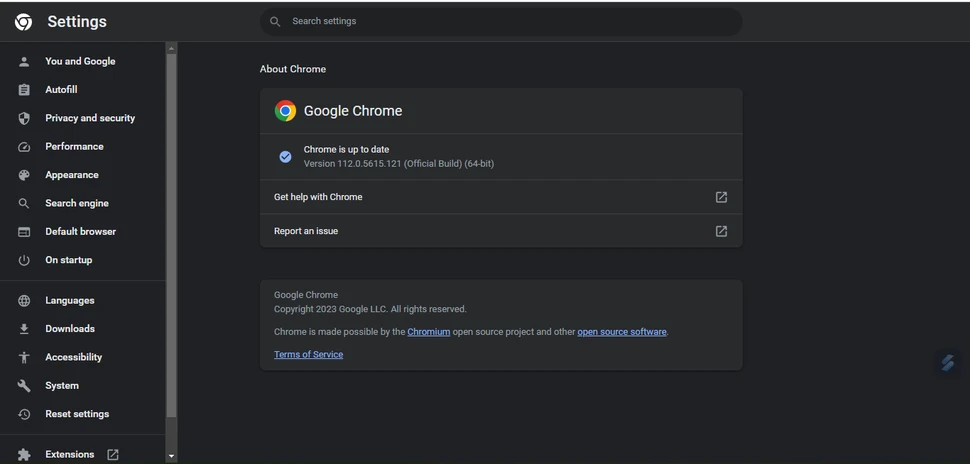
Task: Click the Accessibility figure icon
Action: pyautogui.click(x=24, y=358)
